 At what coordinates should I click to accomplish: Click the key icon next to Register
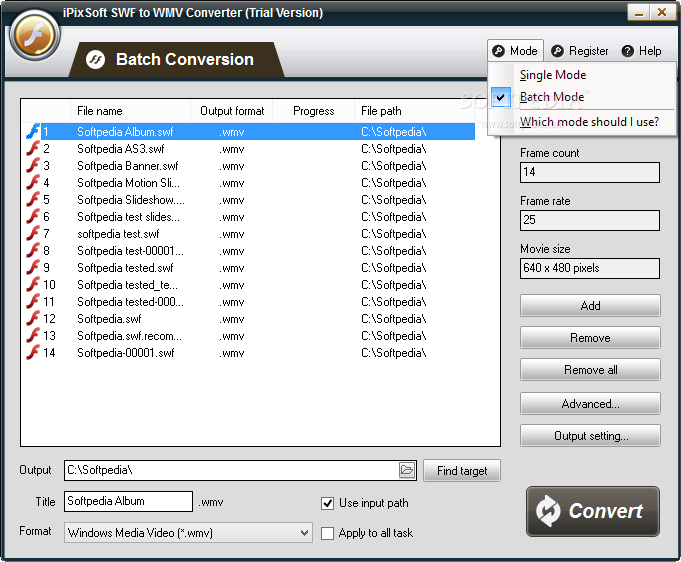(x=557, y=51)
